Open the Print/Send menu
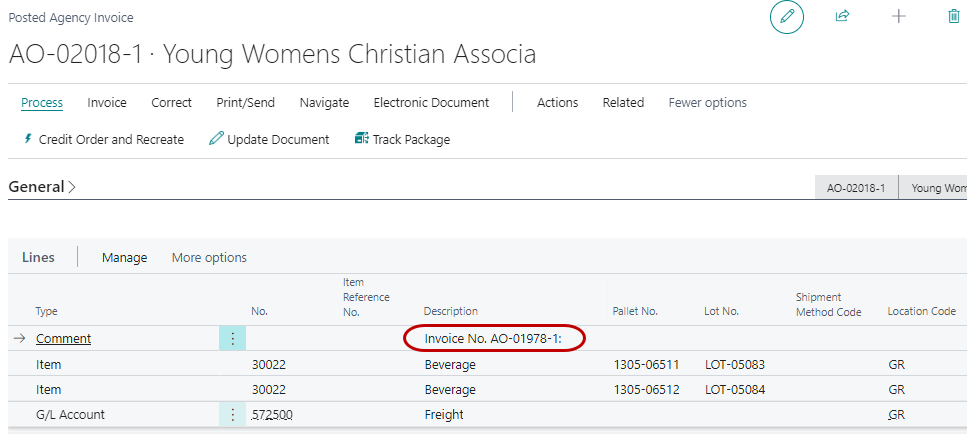The image size is (967, 434). (x=245, y=103)
